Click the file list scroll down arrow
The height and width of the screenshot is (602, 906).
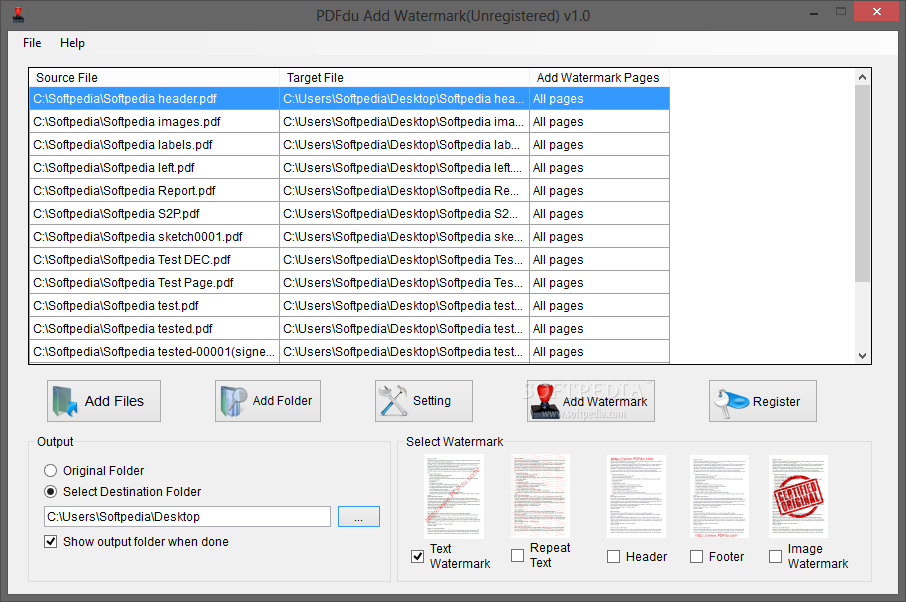click(x=862, y=356)
